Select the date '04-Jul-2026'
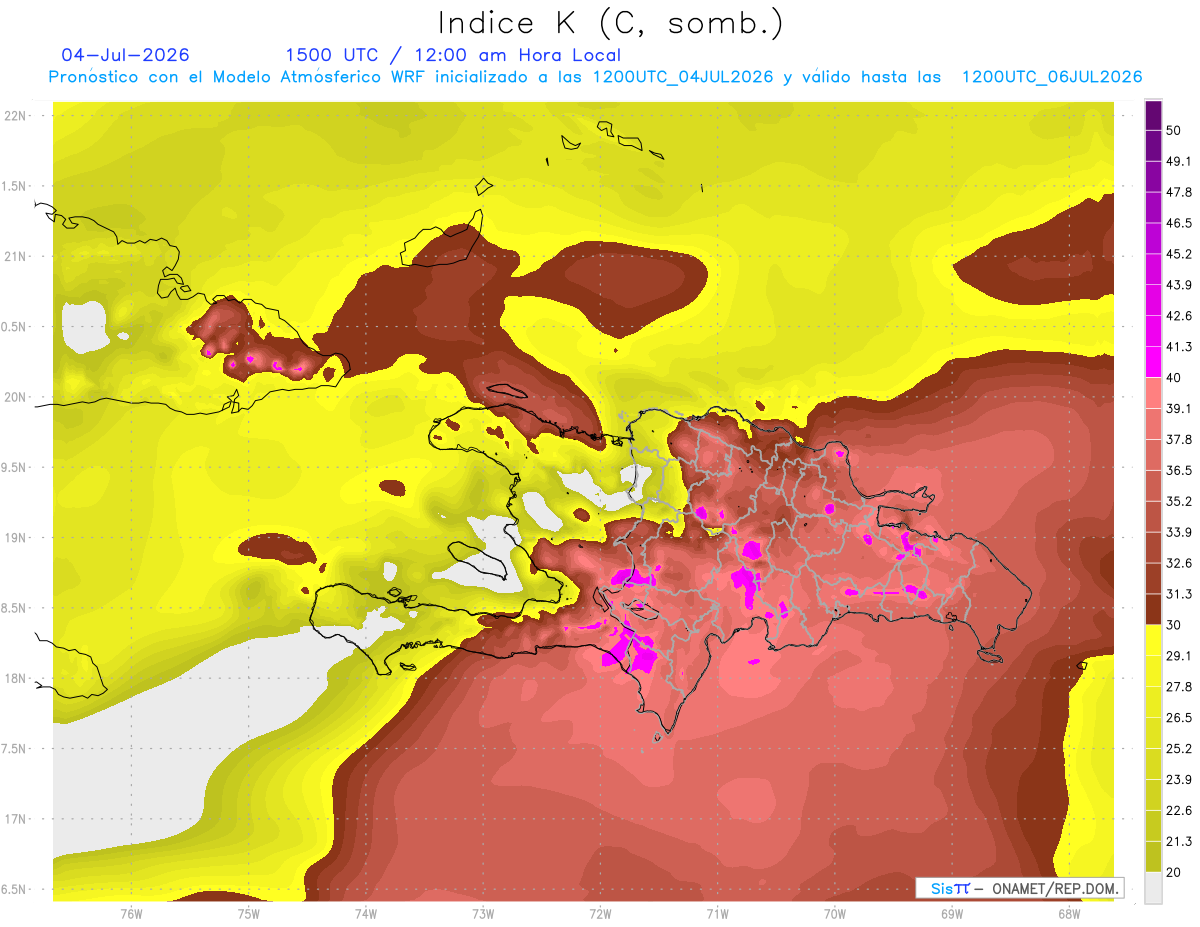The width and height of the screenshot is (1200, 927). click(125, 55)
